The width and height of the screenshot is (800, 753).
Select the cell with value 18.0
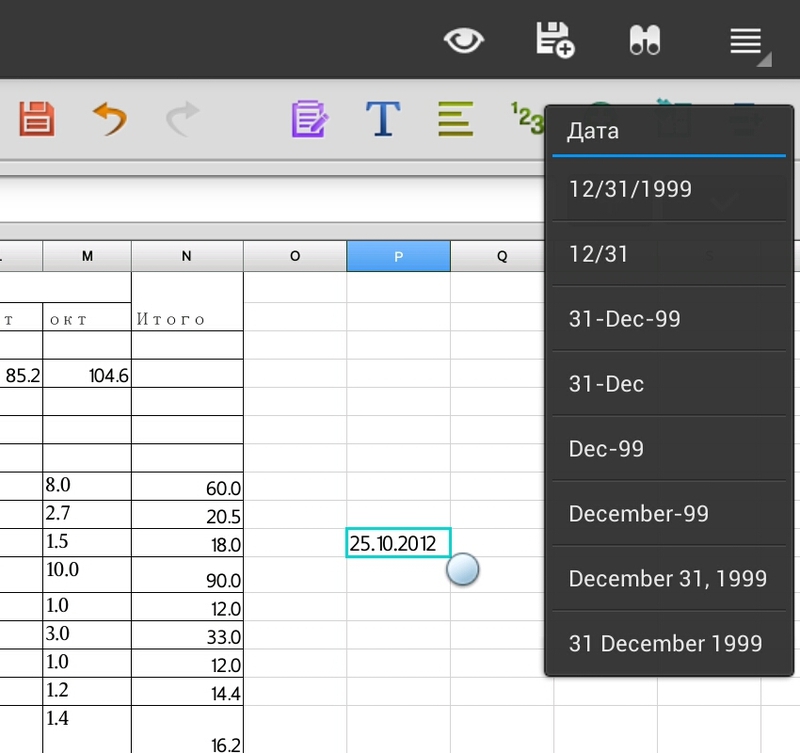tap(187, 542)
